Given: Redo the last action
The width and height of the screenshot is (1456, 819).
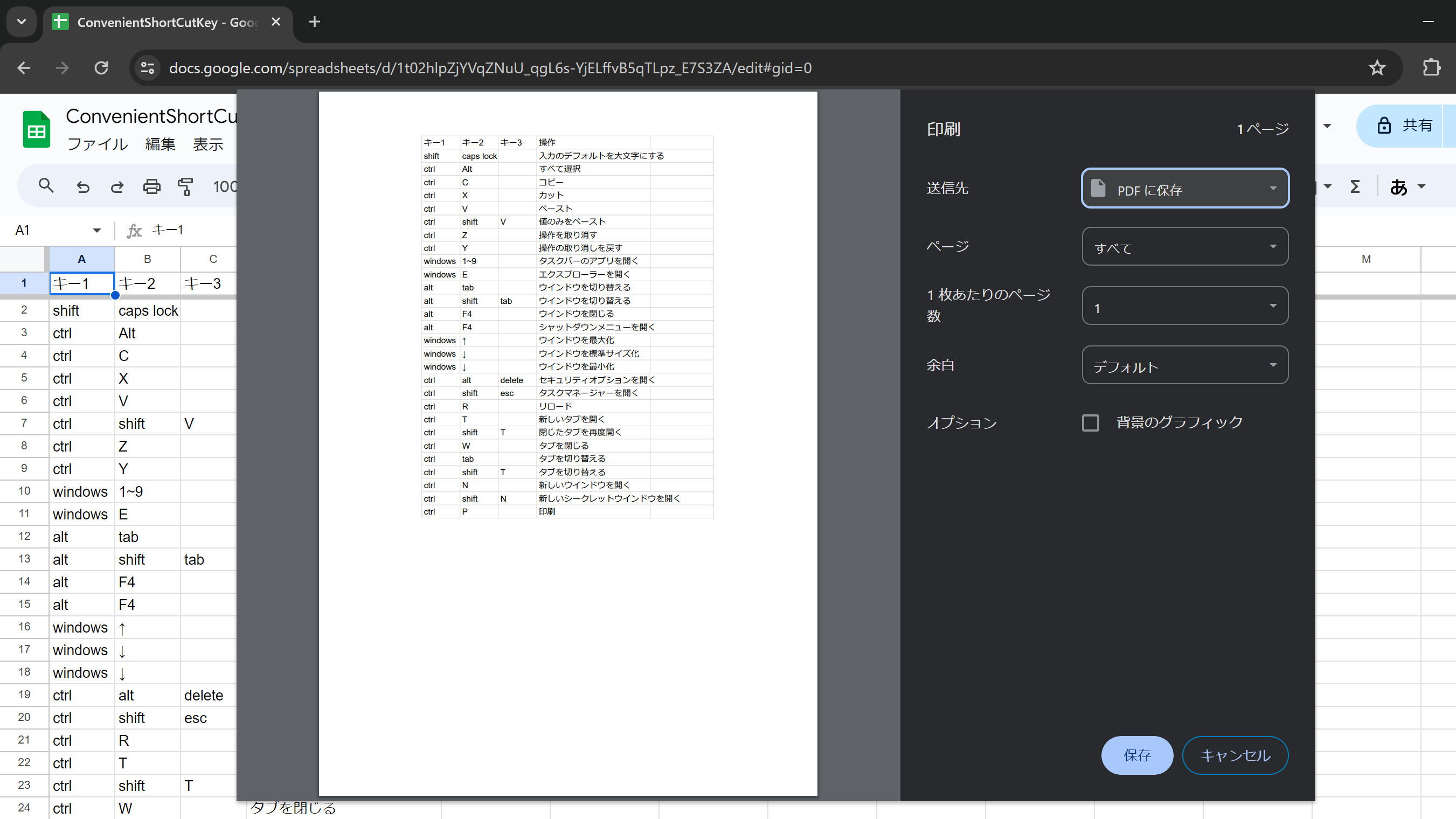Looking at the screenshot, I should tap(117, 185).
